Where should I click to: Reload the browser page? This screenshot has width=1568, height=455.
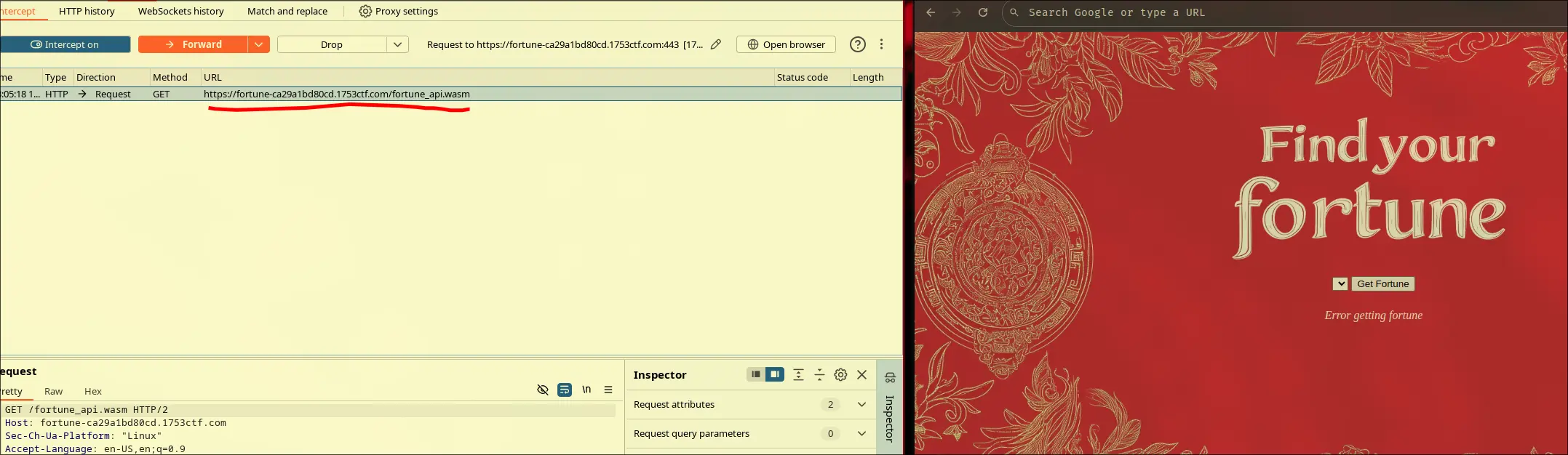pos(982,12)
